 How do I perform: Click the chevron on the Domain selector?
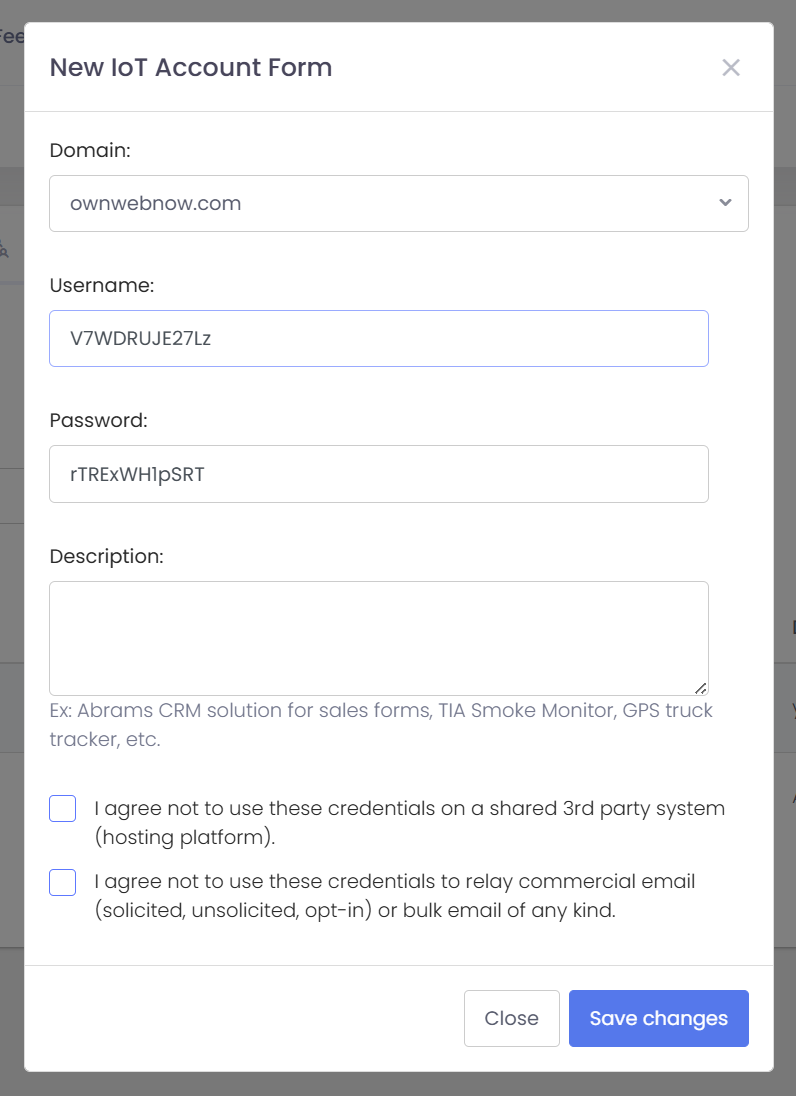724,203
